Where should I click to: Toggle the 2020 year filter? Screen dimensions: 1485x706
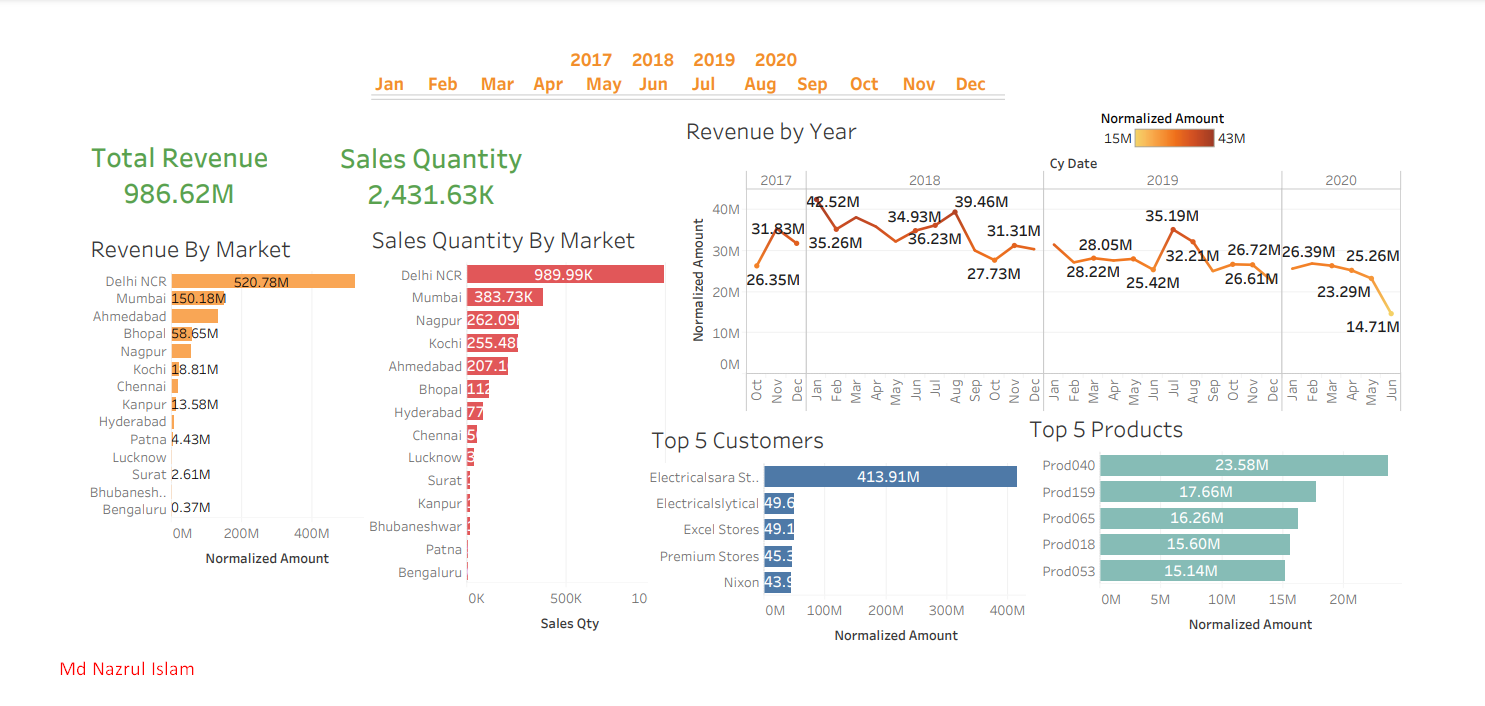775,59
